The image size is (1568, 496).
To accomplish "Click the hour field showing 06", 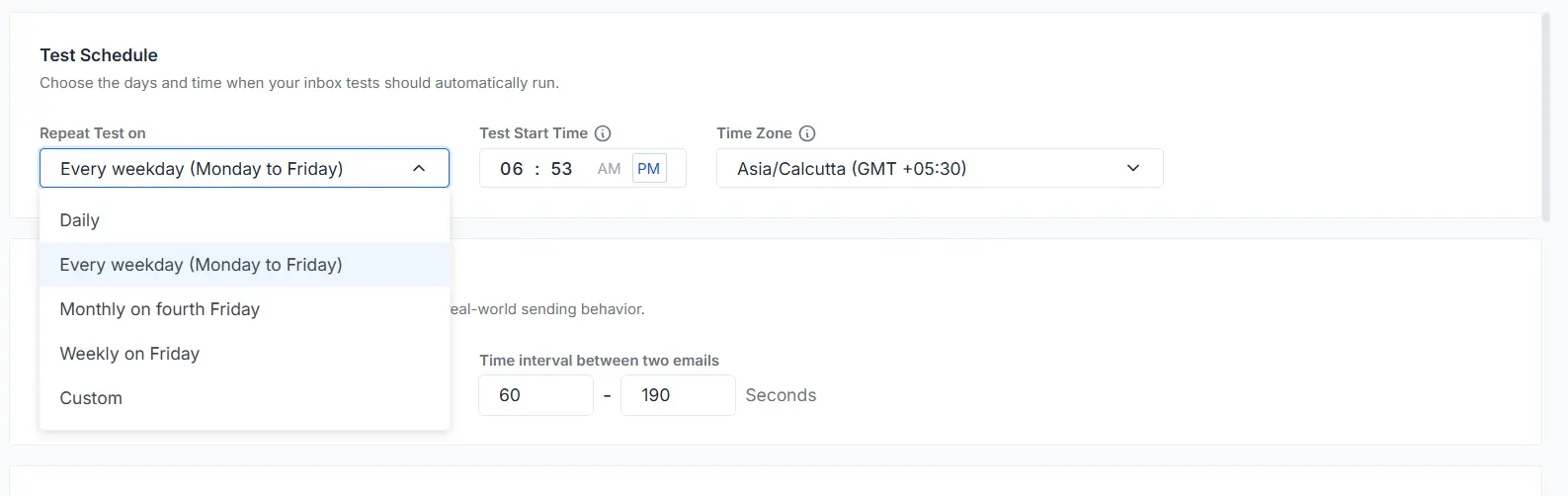I will tap(512, 169).
